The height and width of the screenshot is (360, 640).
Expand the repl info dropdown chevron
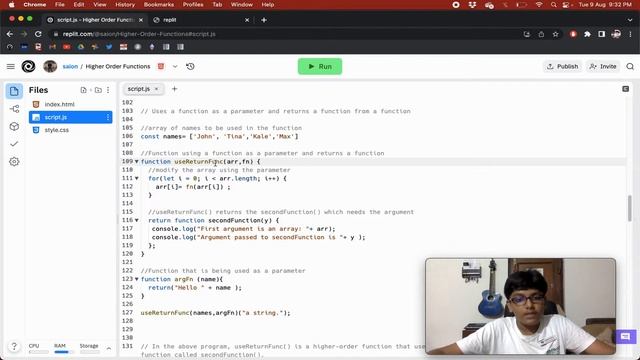175,67
